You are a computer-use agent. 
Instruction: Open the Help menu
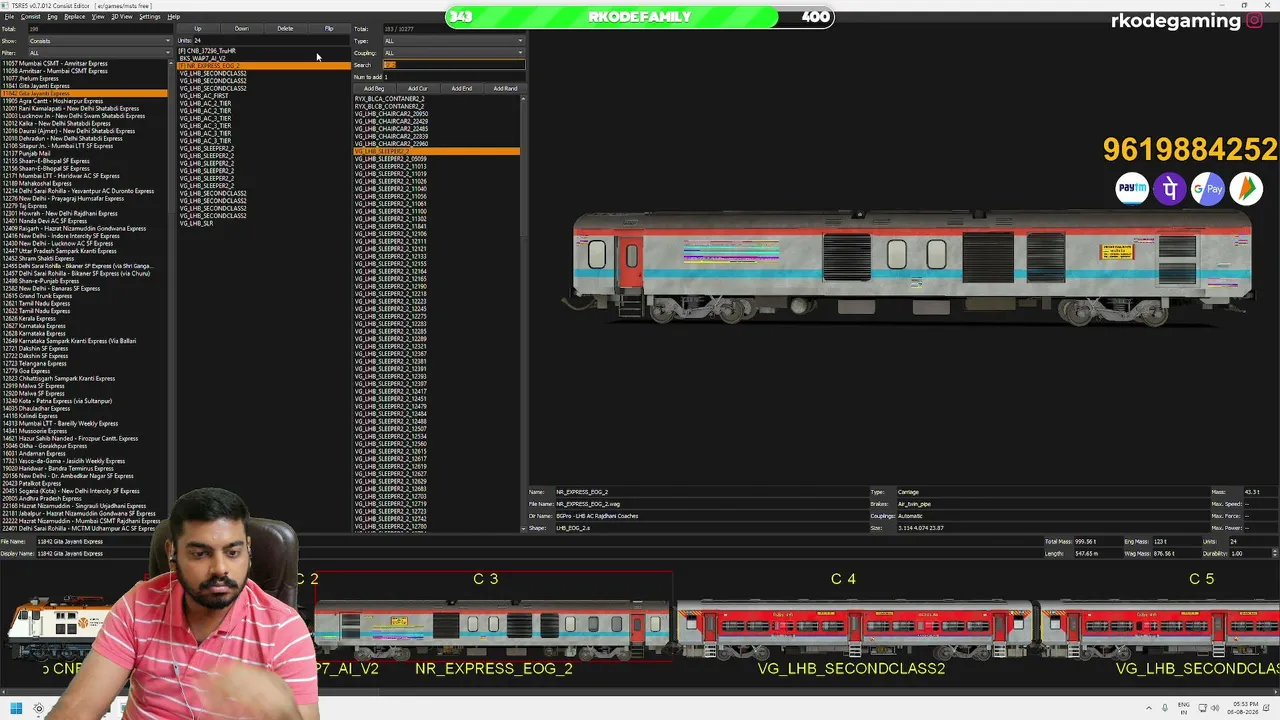(x=173, y=17)
